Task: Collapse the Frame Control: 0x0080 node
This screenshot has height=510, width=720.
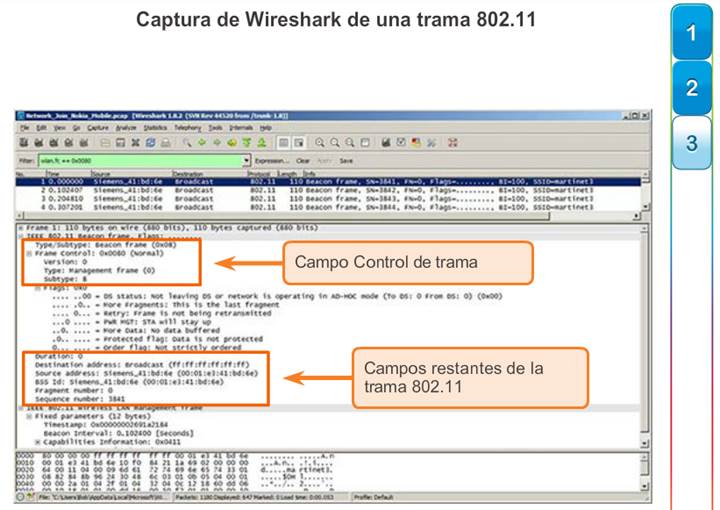Action: pyautogui.click(x=29, y=253)
